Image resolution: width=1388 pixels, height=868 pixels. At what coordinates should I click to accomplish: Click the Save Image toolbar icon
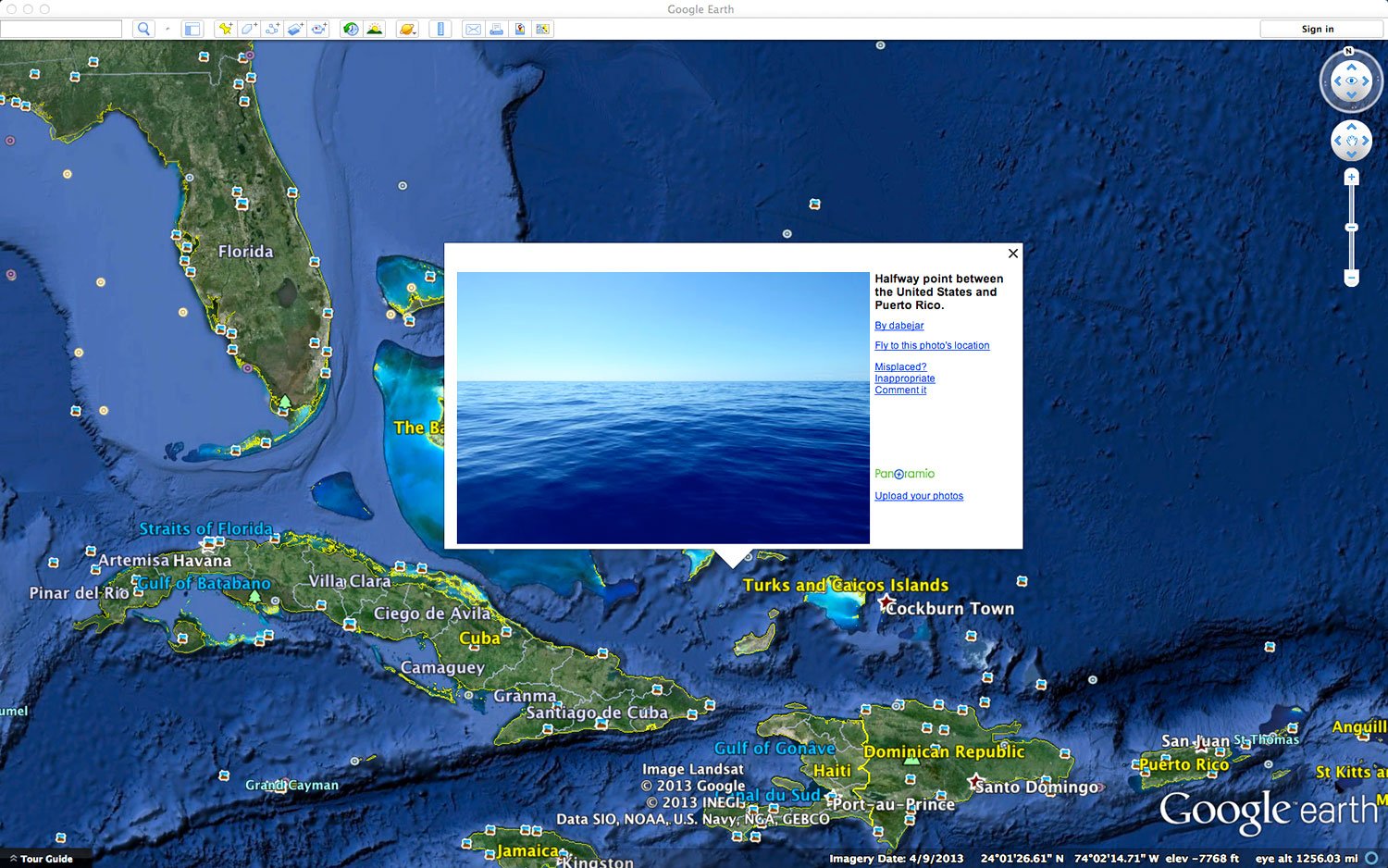[520, 29]
